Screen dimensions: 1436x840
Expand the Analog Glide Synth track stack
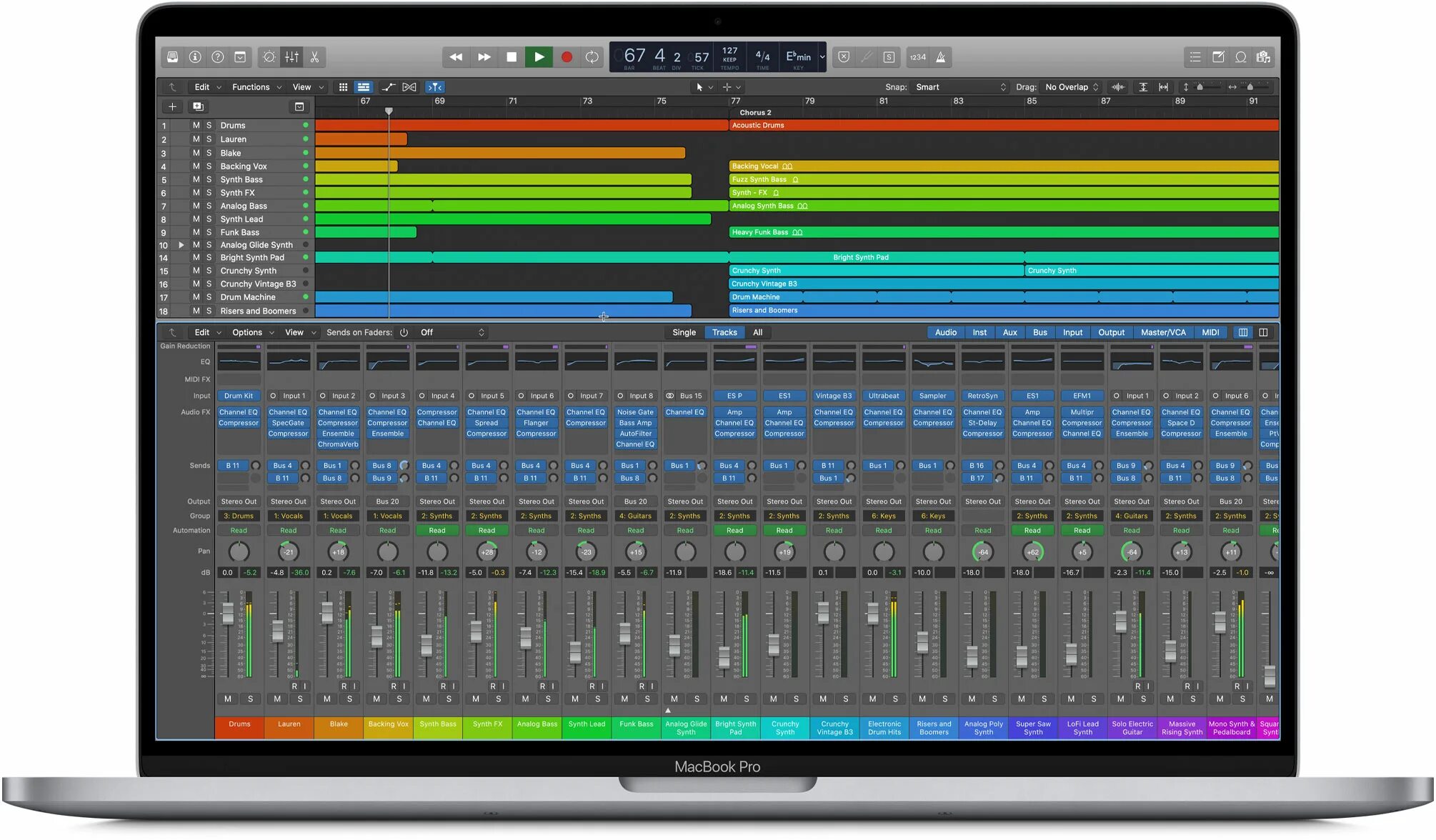(x=181, y=245)
